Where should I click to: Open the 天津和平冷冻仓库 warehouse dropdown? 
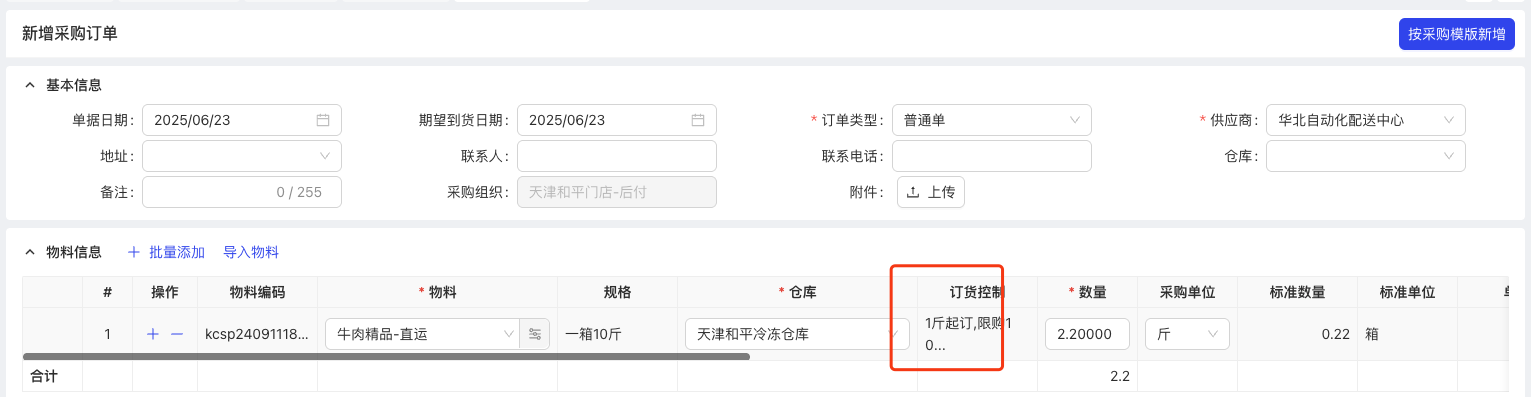[797, 334]
